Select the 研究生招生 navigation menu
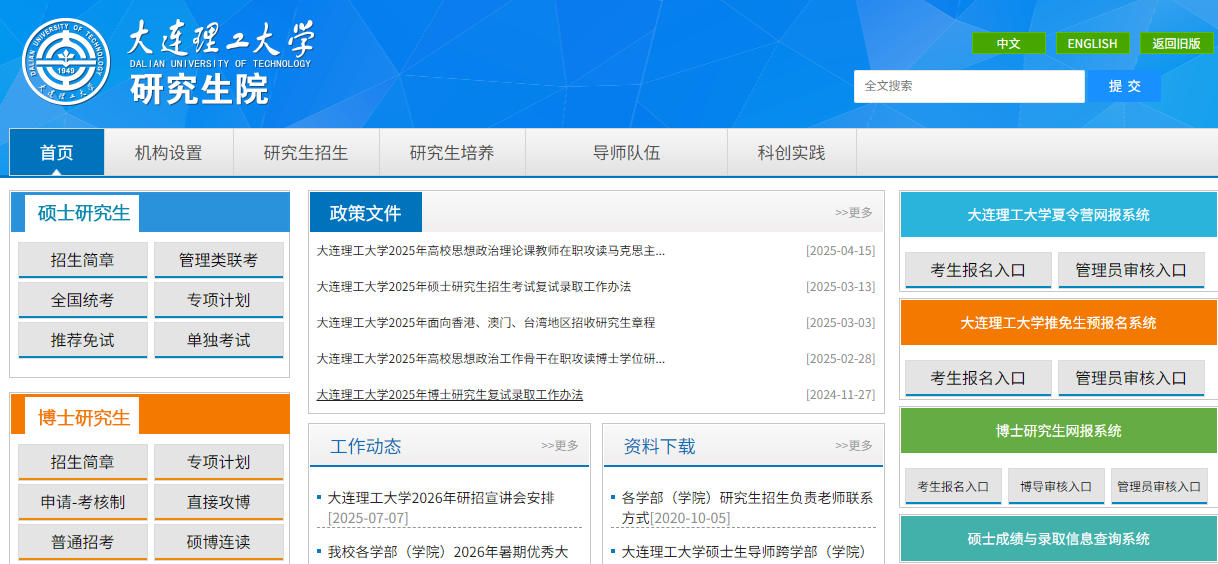Image resolution: width=1218 pixels, height=564 pixels. [306, 153]
